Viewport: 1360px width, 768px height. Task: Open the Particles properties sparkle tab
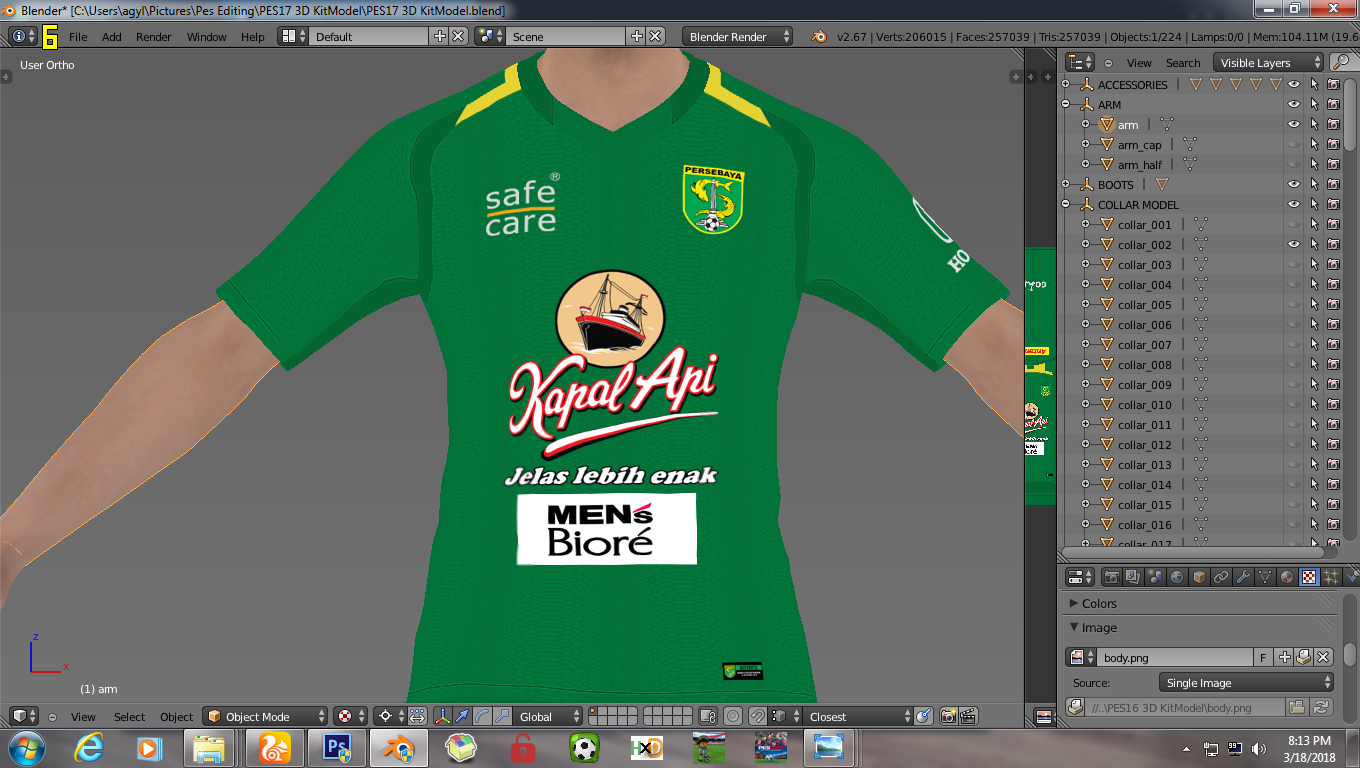coord(1331,577)
